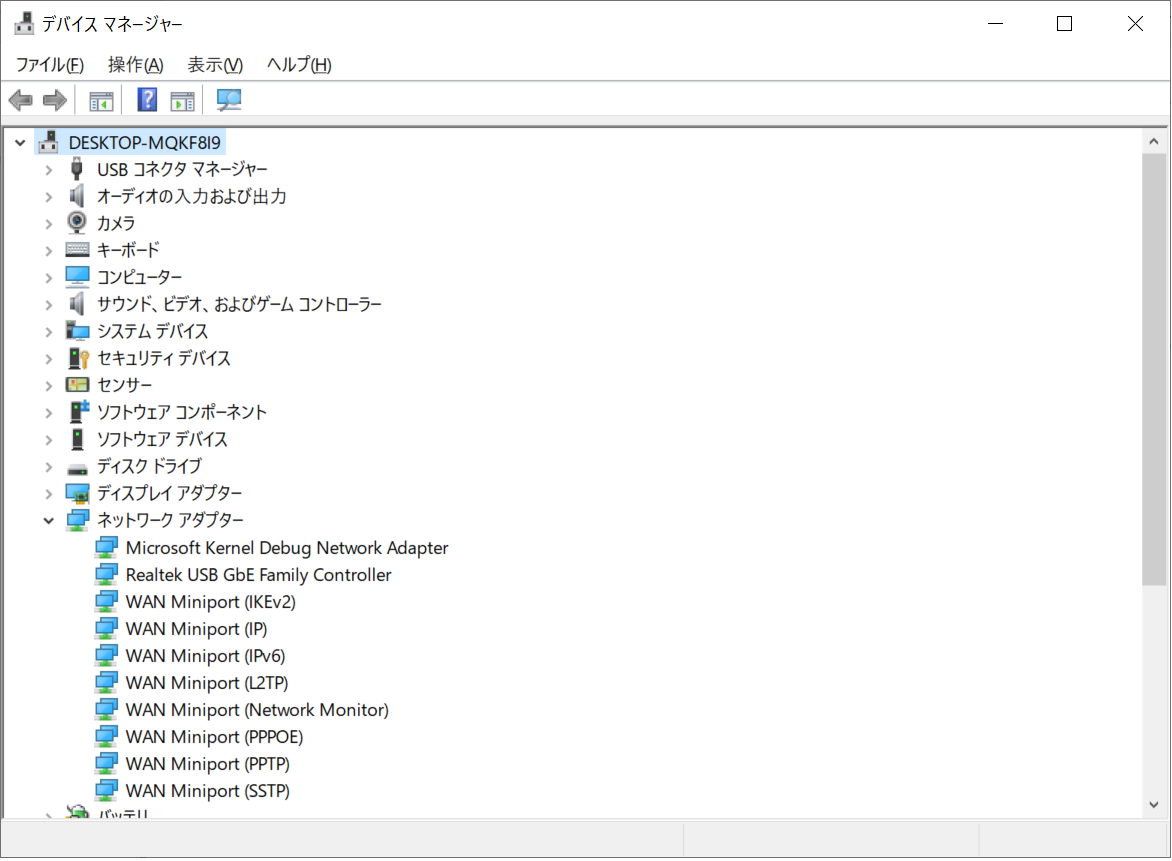Expand the センサー category
Screen dimensions: 1172x861
tap(49, 386)
